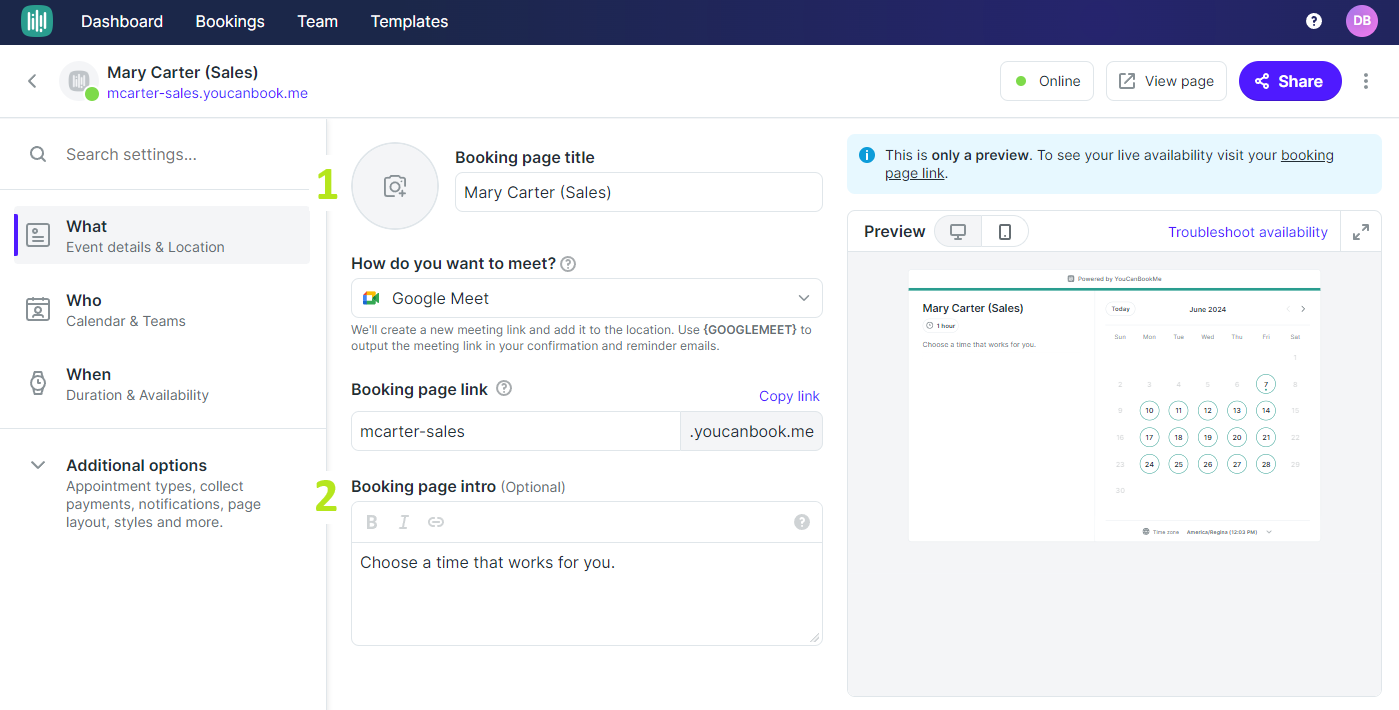Click the search magnifier icon
Image resolution: width=1399 pixels, height=710 pixels.
pos(38,154)
